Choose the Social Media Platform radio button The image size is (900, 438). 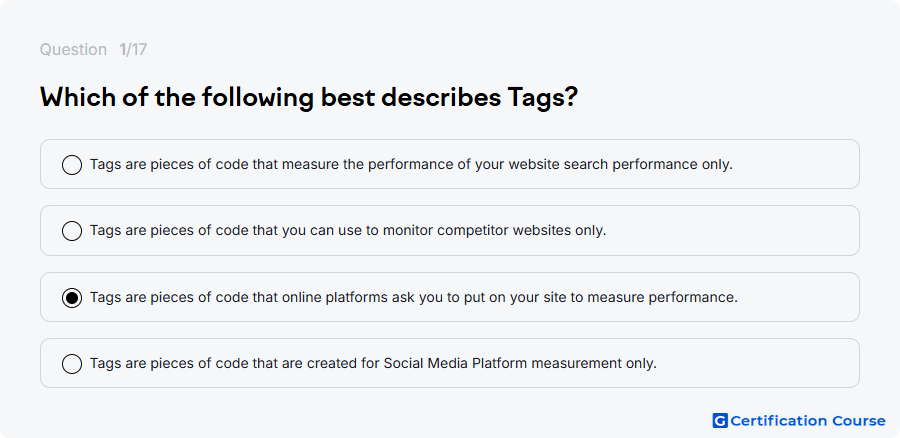coord(72,363)
